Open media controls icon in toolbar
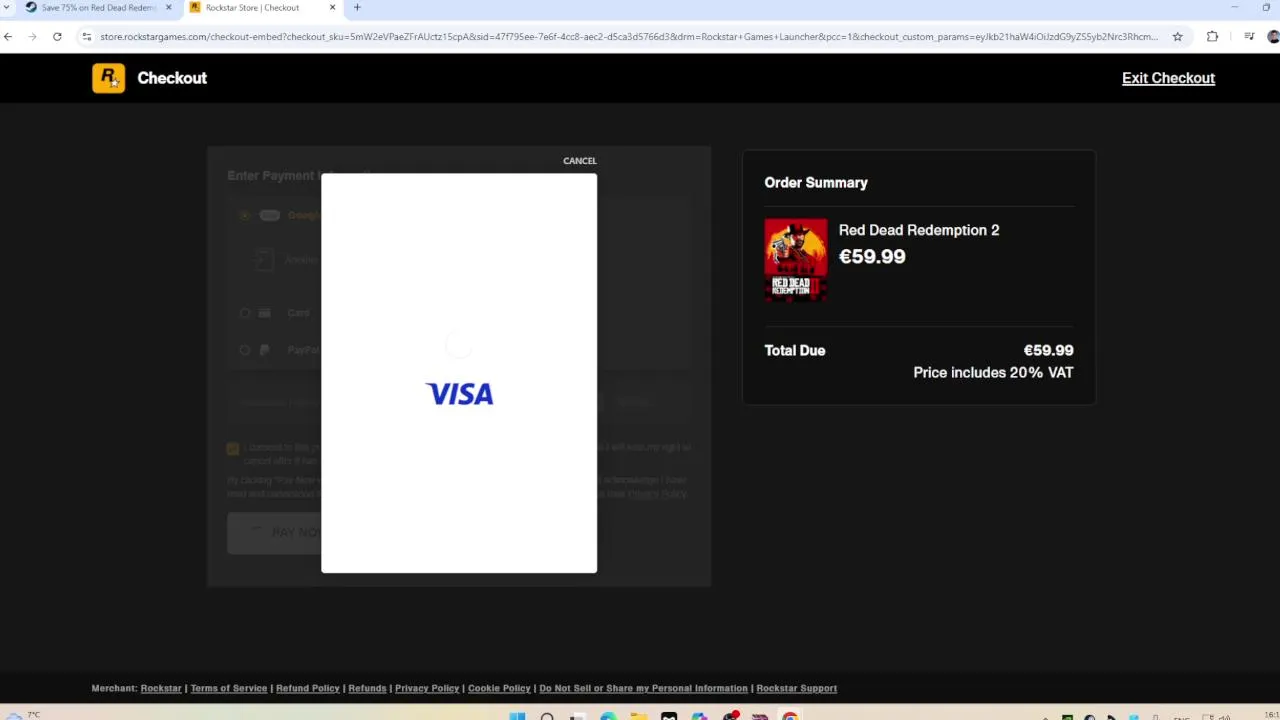The height and width of the screenshot is (720, 1280). click(x=1249, y=37)
